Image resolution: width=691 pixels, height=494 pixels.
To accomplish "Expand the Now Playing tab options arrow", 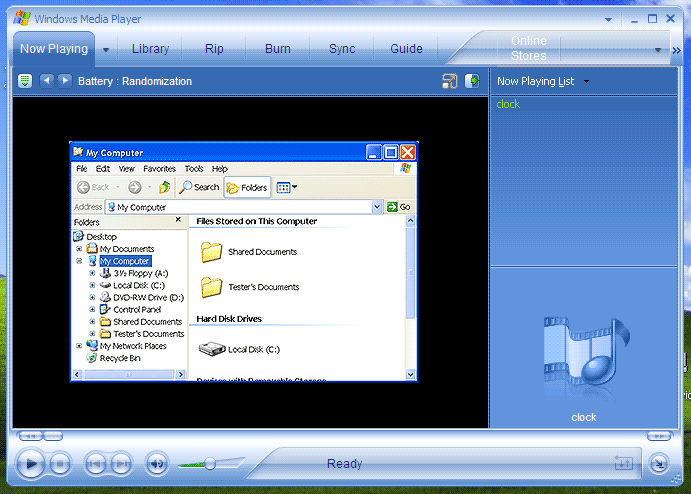I will coord(105,49).
